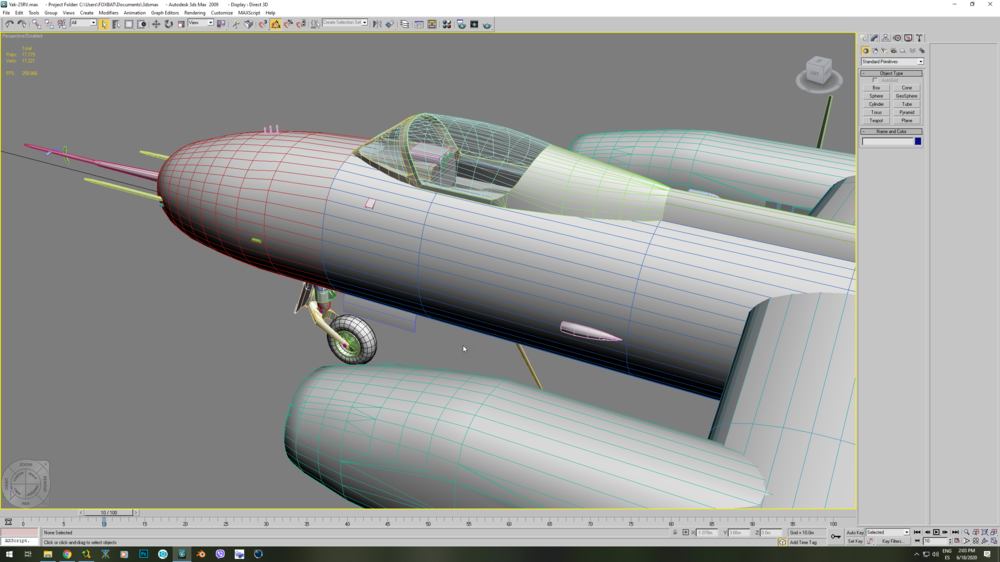Collapse the Object Type rollout
This screenshot has height=562, width=1000.
[x=892, y=73]
